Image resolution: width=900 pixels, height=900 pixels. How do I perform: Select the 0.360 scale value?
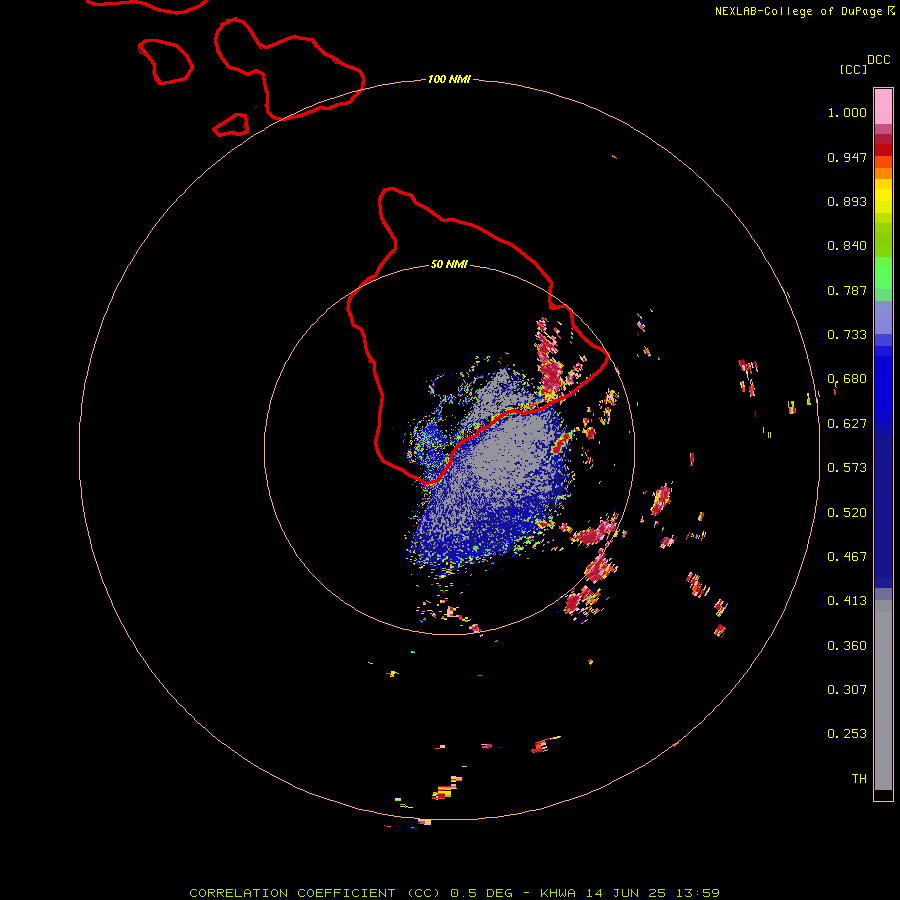click(x=847, y=646)
